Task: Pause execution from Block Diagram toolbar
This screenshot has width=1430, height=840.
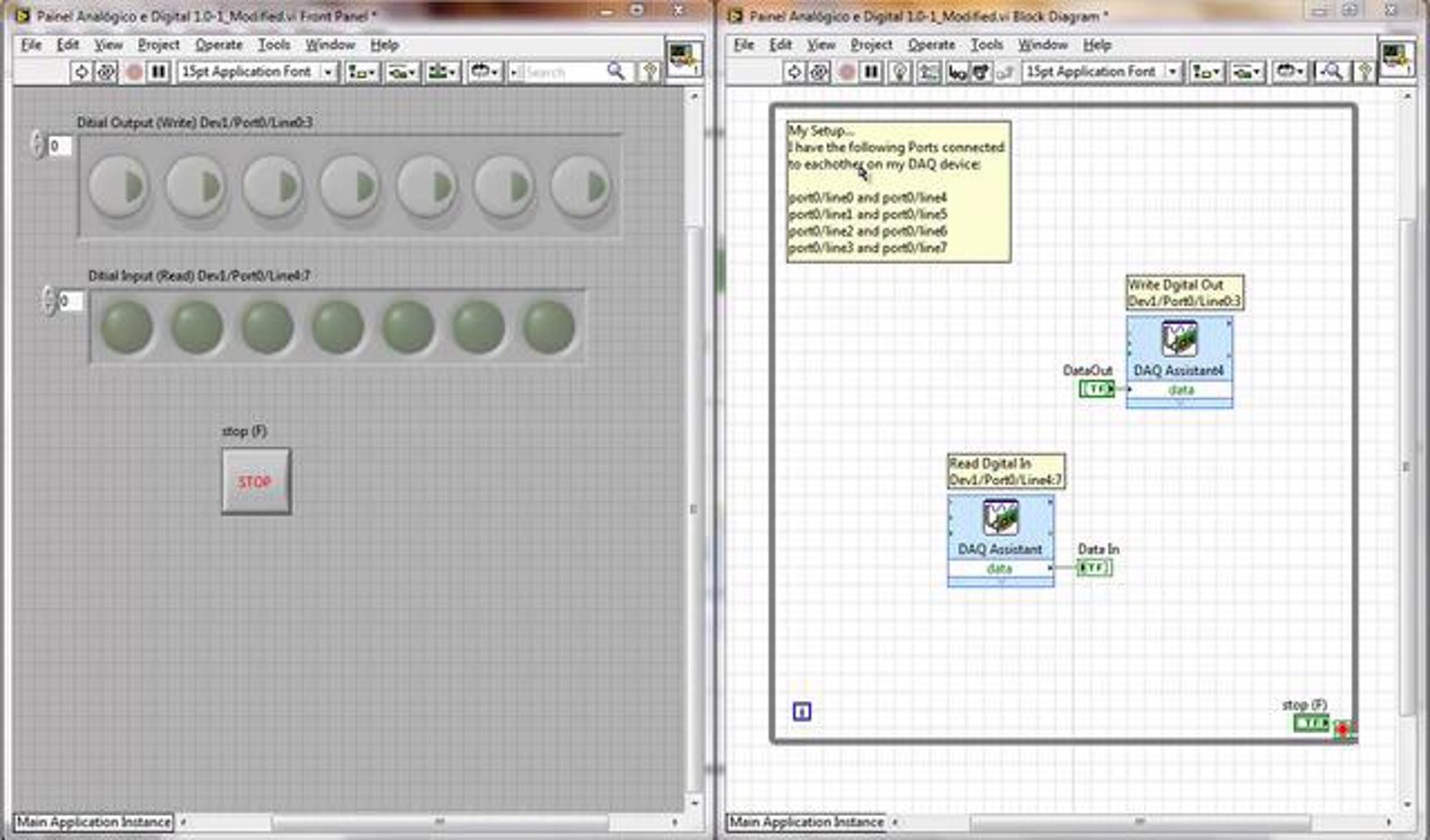Action: [871, 72]
